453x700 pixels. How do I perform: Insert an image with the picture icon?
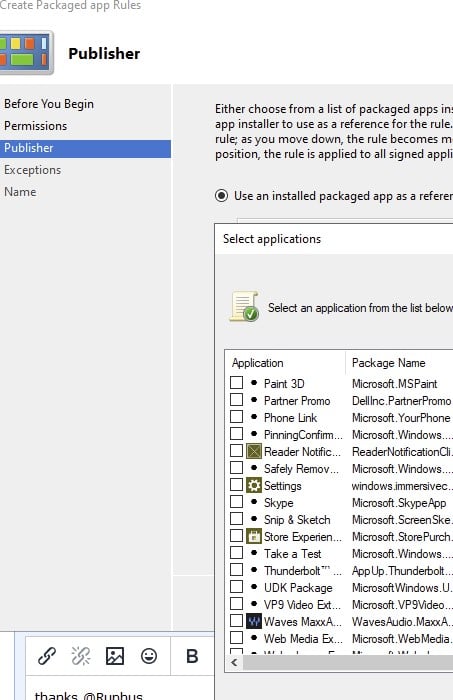(115, 656)
